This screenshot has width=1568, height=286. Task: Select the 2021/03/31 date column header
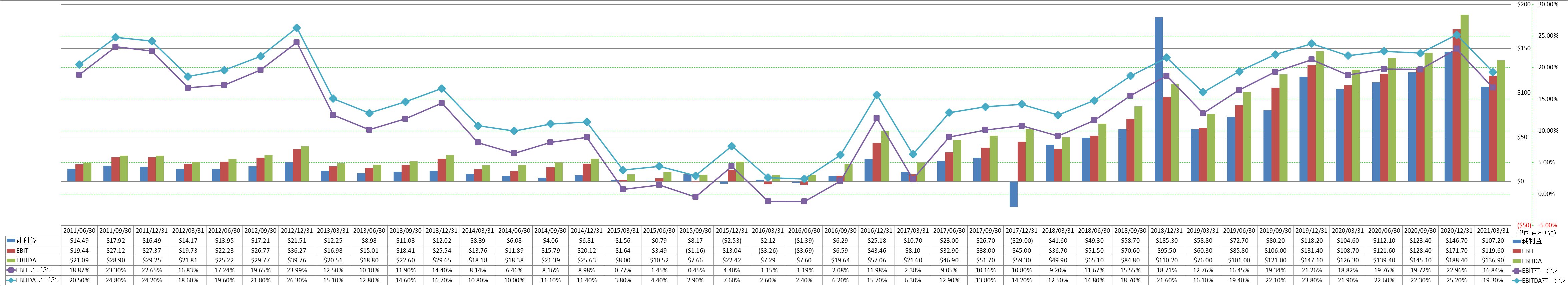[x=1493, y=231]
